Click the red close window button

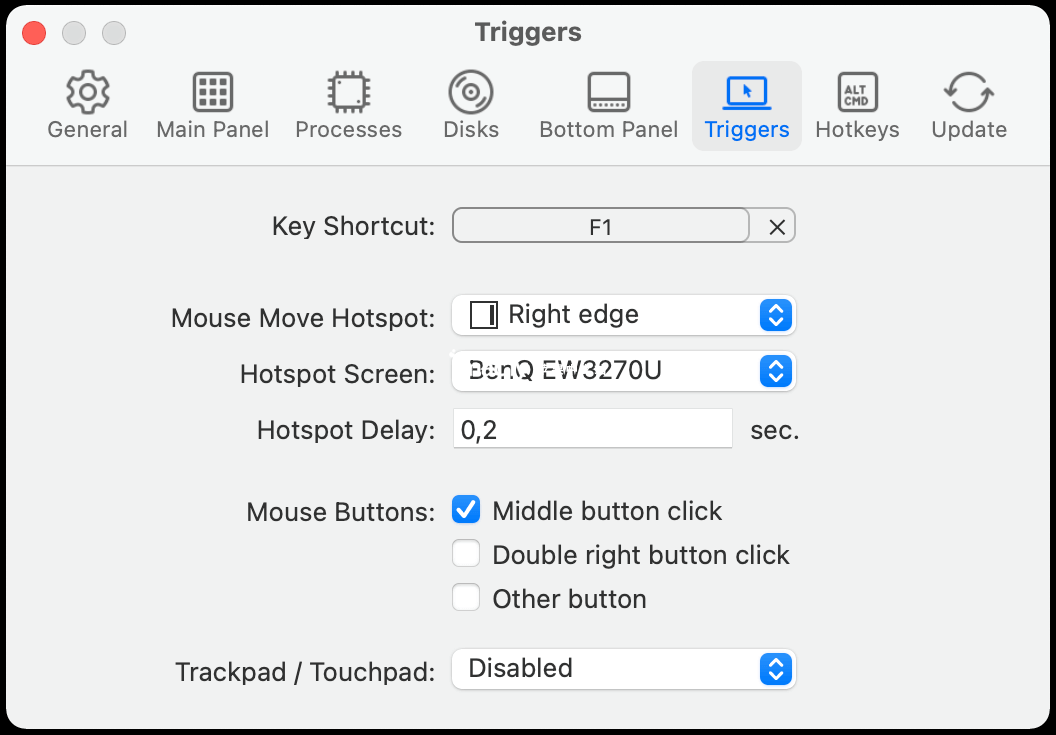pyautogui.click(x=34, y=33)
